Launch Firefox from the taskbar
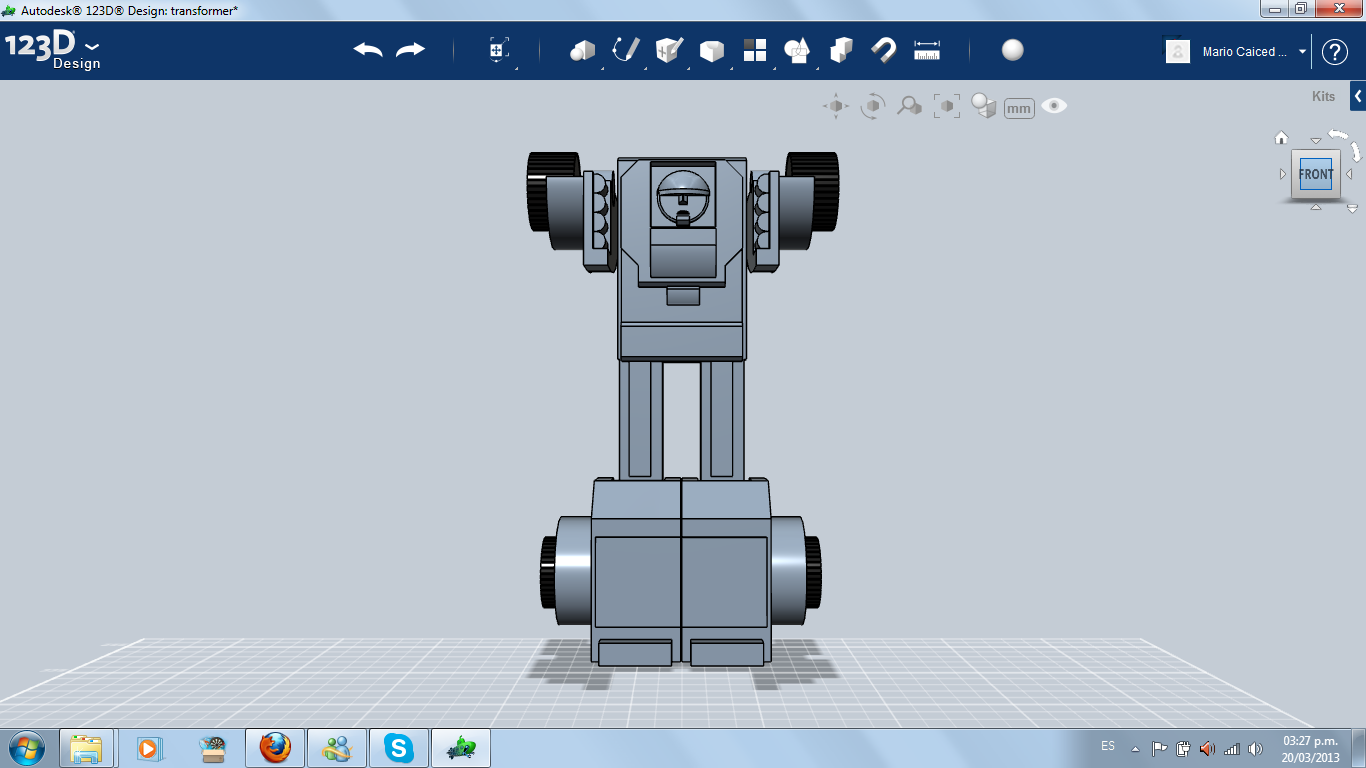This screenshot has height=768, width=1366. click(275, 748)
